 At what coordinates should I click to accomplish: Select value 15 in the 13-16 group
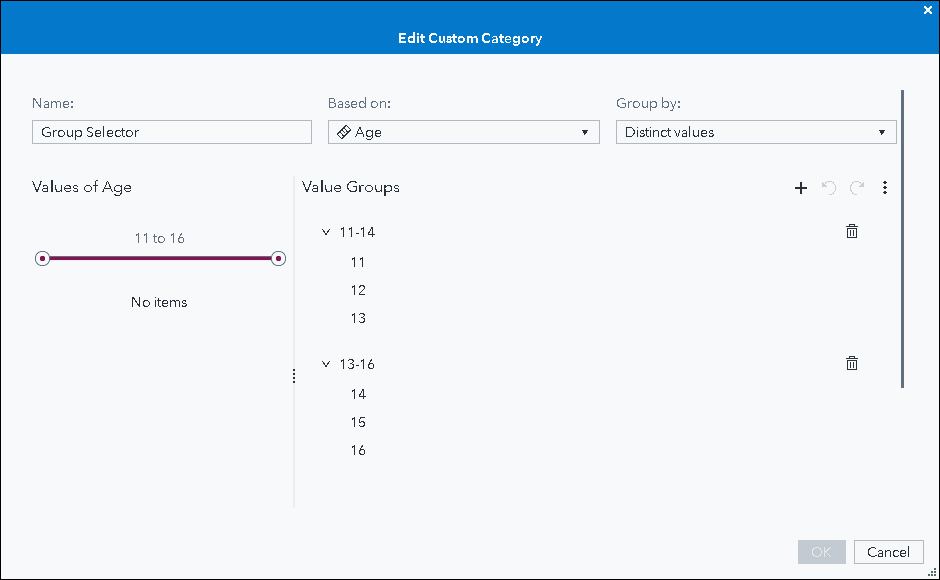[358, 422]
